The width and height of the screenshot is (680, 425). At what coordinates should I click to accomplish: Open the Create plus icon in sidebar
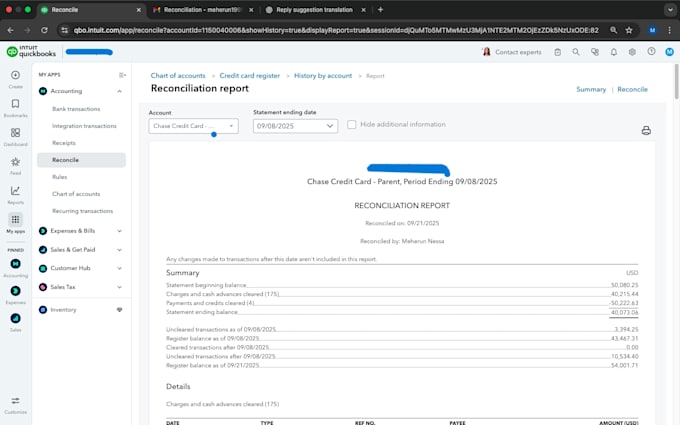(x=15, y=75)
